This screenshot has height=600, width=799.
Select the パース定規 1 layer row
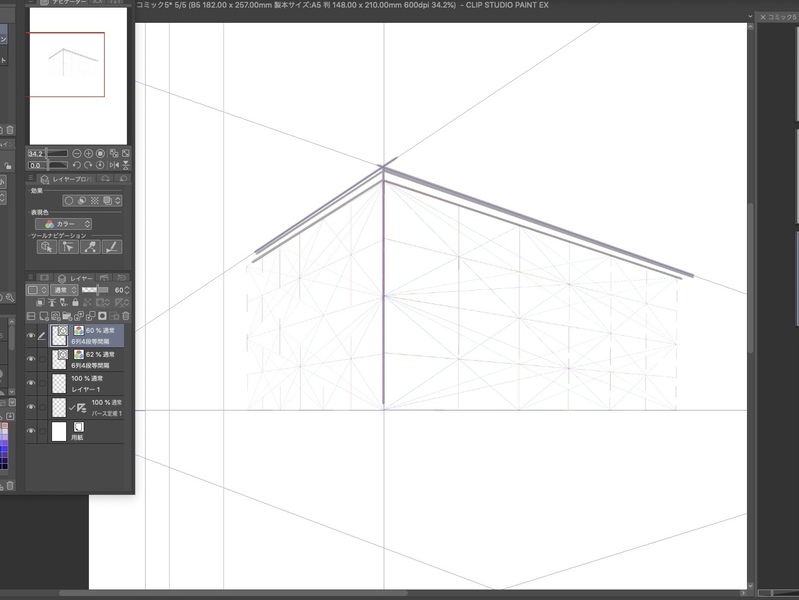[87, 407]
